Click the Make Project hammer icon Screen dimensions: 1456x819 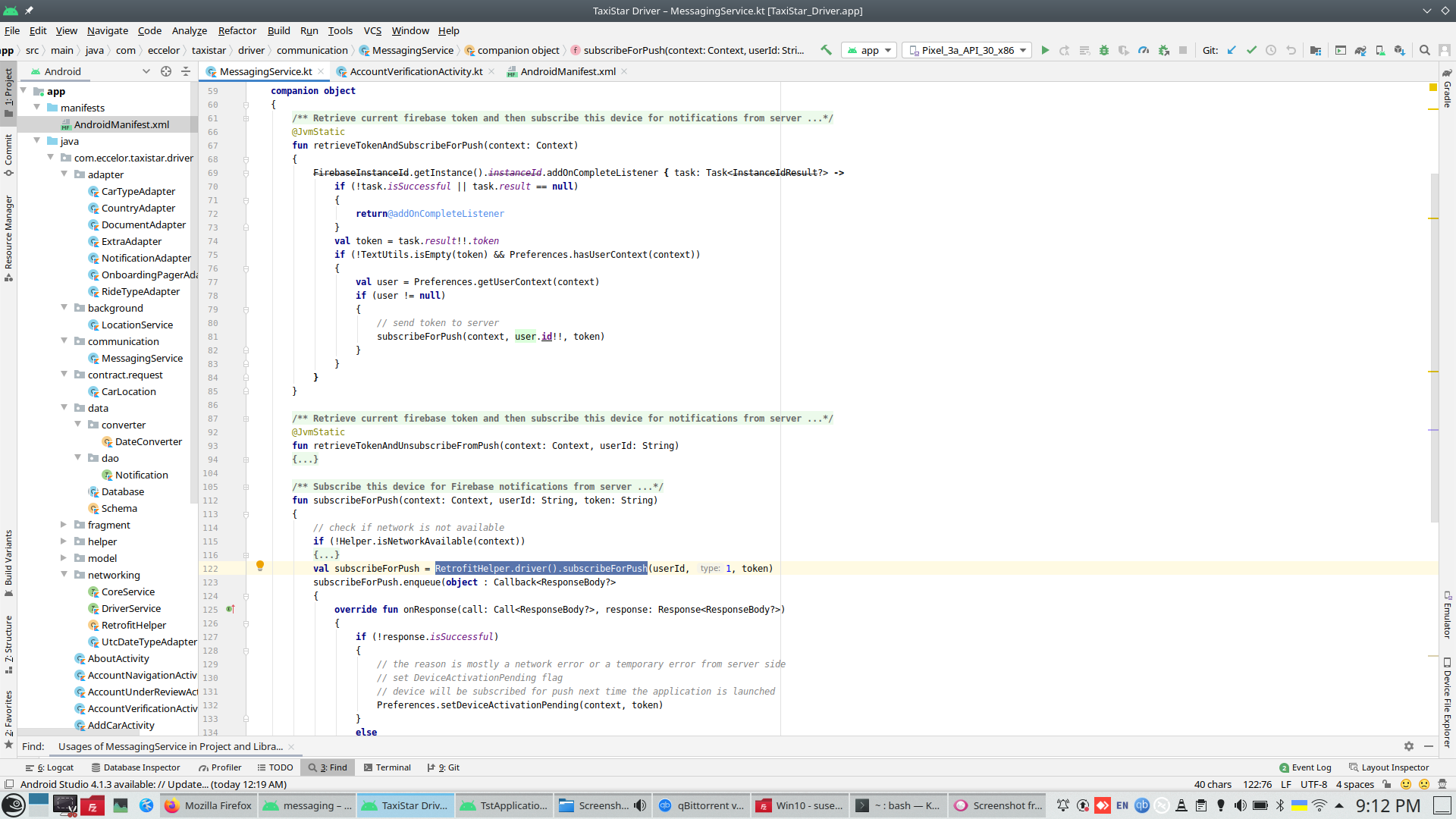[827, 50]
